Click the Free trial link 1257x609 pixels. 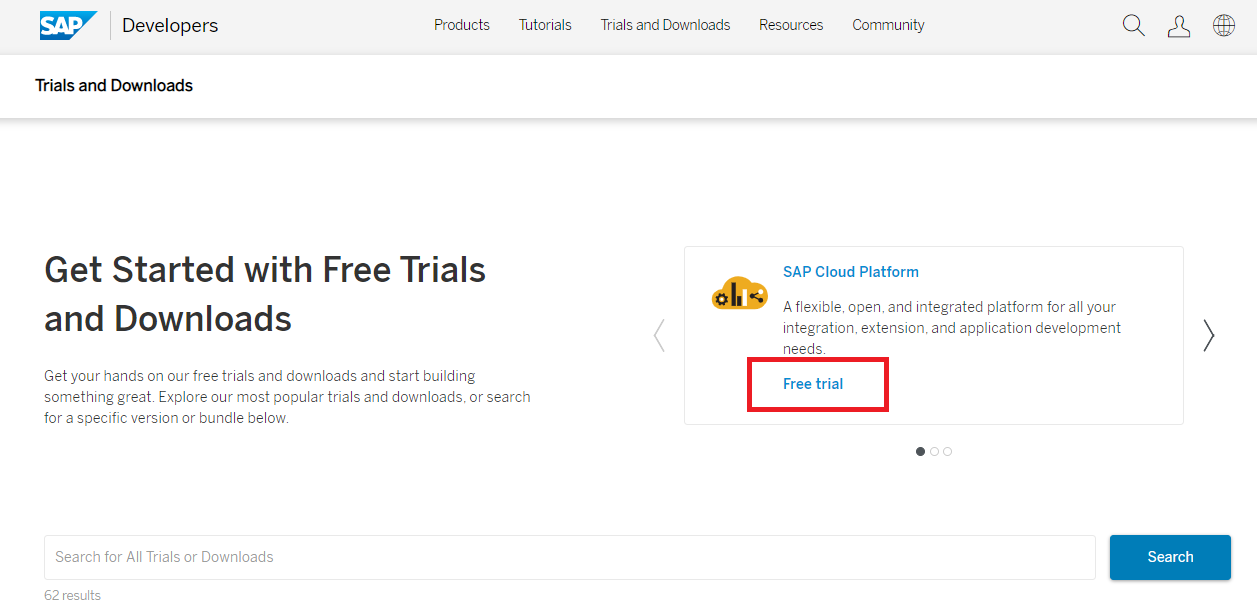point(813,383)
